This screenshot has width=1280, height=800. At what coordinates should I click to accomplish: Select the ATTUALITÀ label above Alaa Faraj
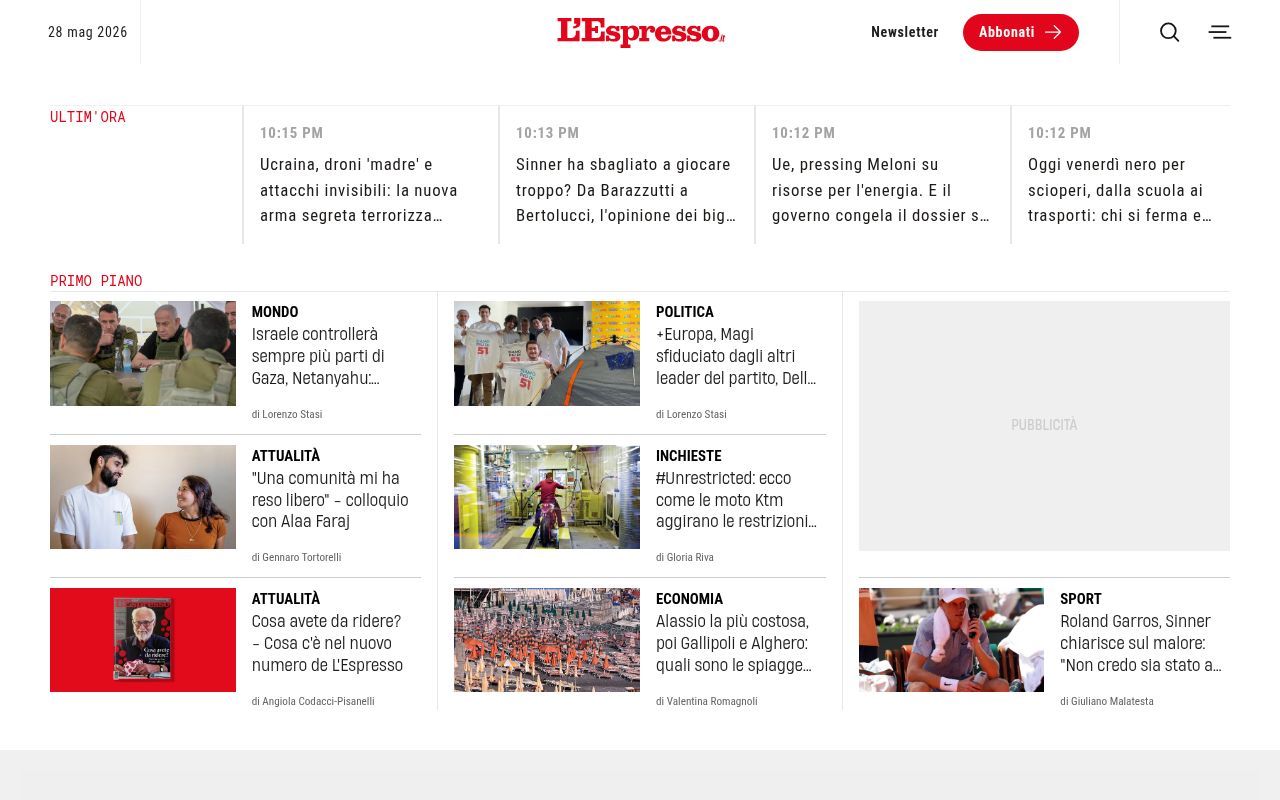click(286, 456)
